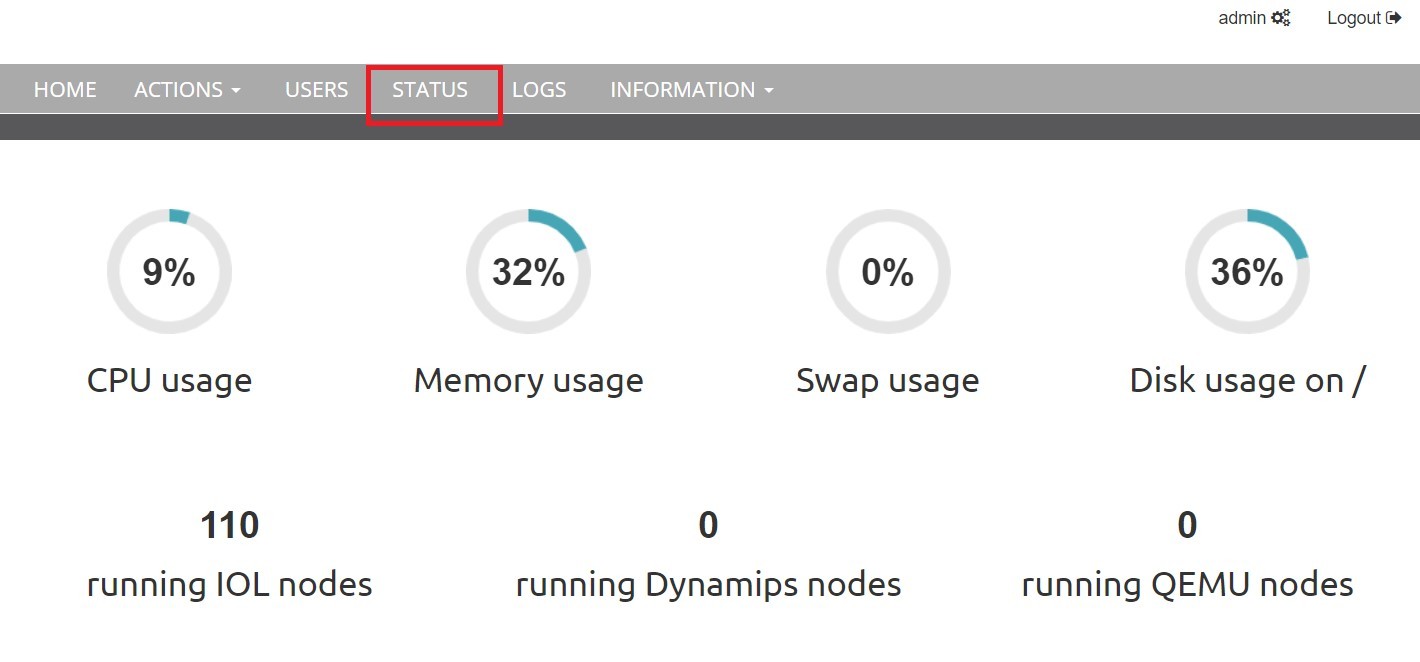The height and width of the screenshot is (662, 1420).
Task: Click the caret next to ACTIONS
Action: [236, 91]
